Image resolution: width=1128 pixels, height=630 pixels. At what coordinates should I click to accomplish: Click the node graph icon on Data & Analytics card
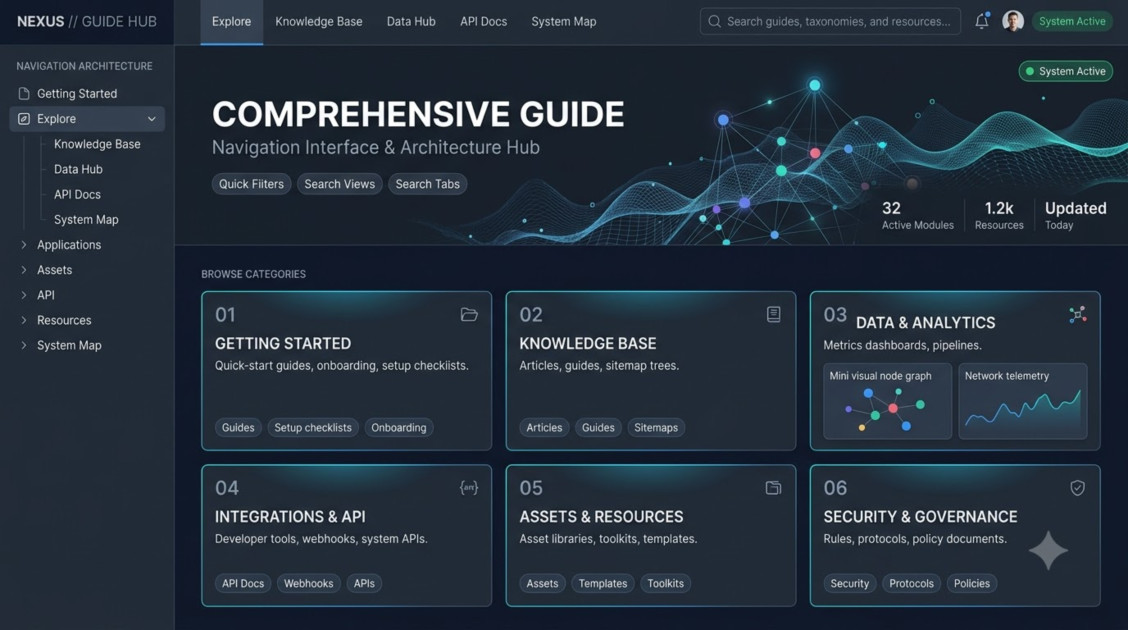tap(1077, 314)
